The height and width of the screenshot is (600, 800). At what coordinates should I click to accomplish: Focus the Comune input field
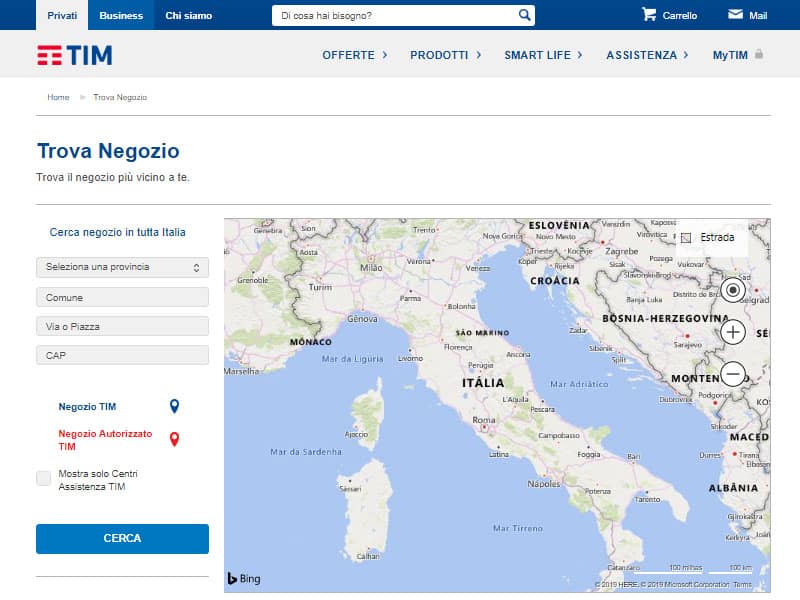(122, 297)
